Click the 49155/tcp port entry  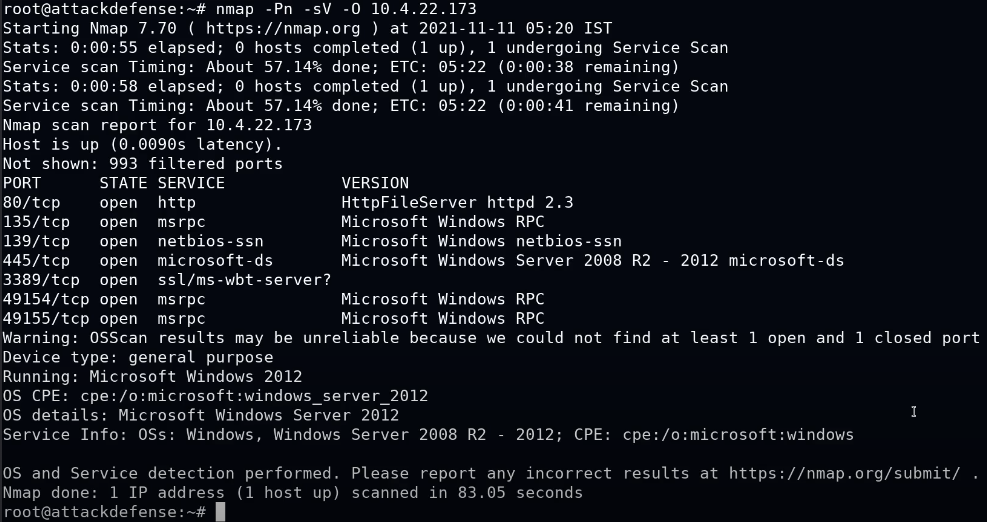46,319
